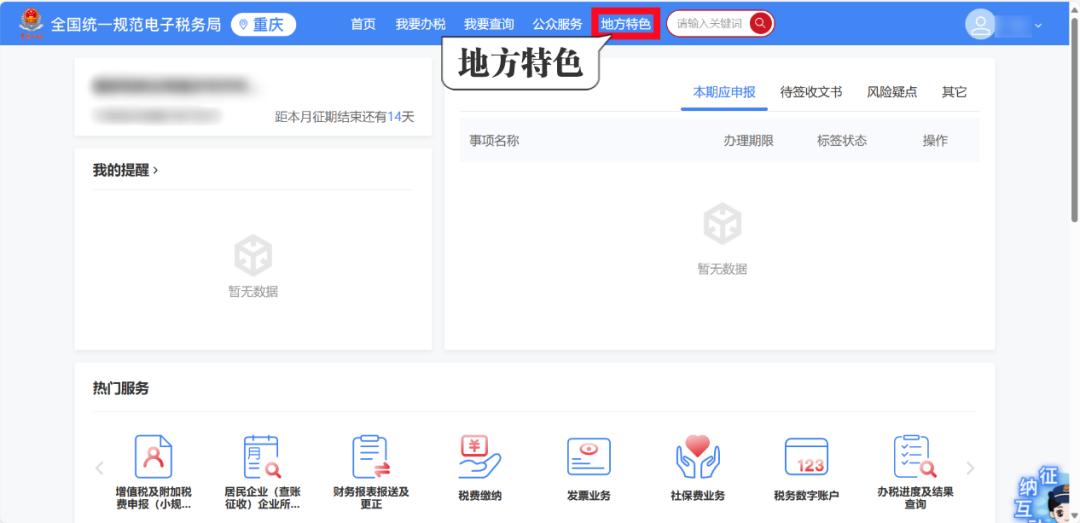
Task: Click the user avatar icon
Action: [980, 24]
